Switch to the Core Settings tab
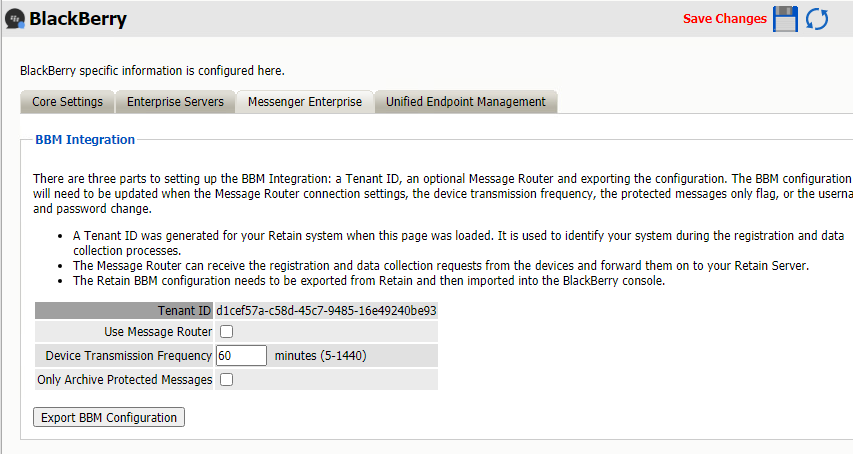 (67, 102)
